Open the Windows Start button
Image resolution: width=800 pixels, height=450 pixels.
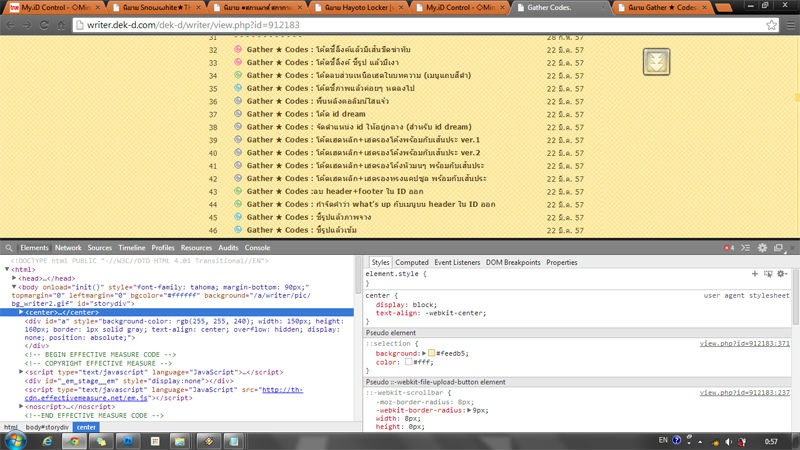15,441
